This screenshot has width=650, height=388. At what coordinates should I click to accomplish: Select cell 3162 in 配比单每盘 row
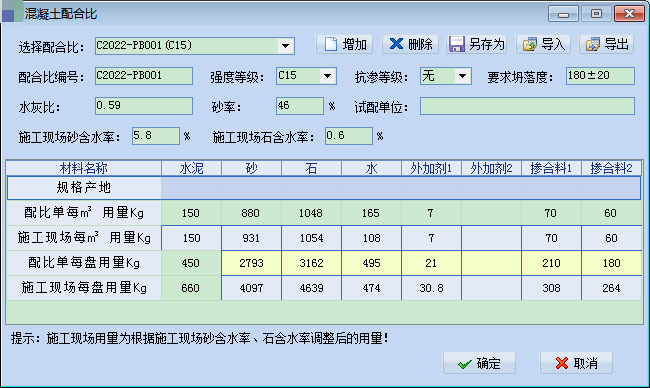tap(311, 263)
